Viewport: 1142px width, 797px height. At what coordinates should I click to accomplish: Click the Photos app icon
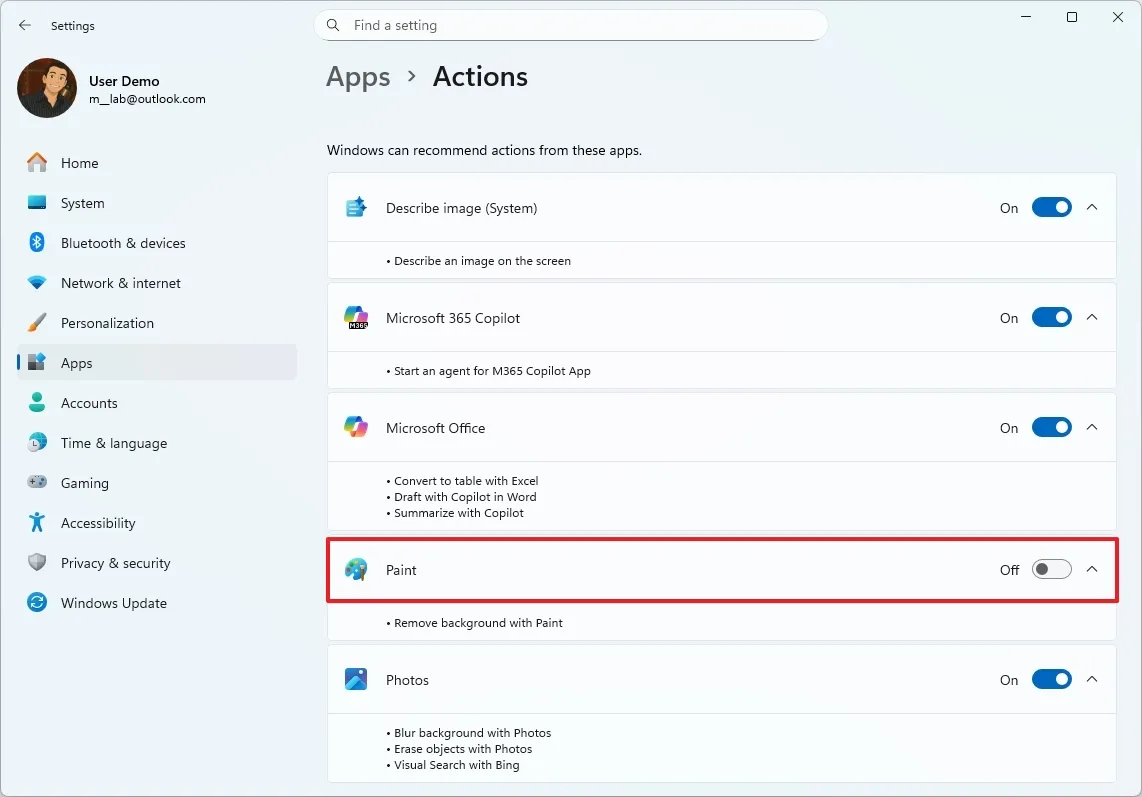coord(356,679)
